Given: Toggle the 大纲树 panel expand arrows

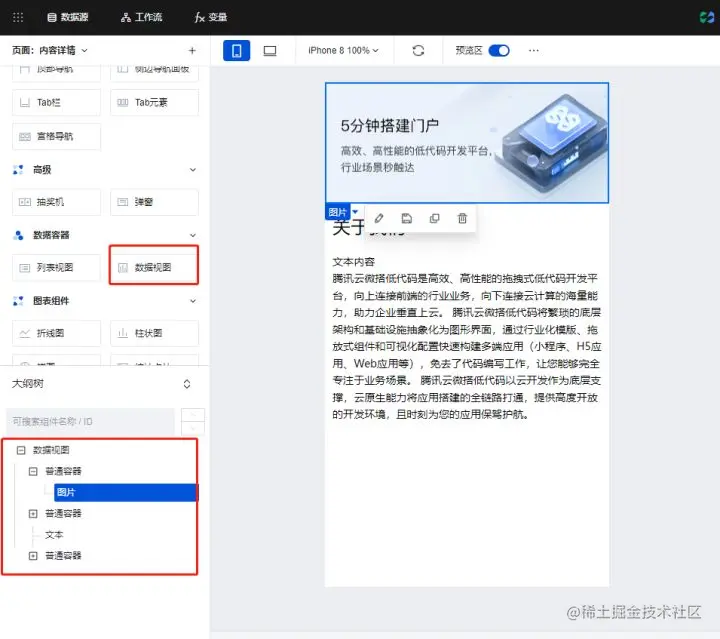Looking at the screenshot, I should [x=187, y=384].
